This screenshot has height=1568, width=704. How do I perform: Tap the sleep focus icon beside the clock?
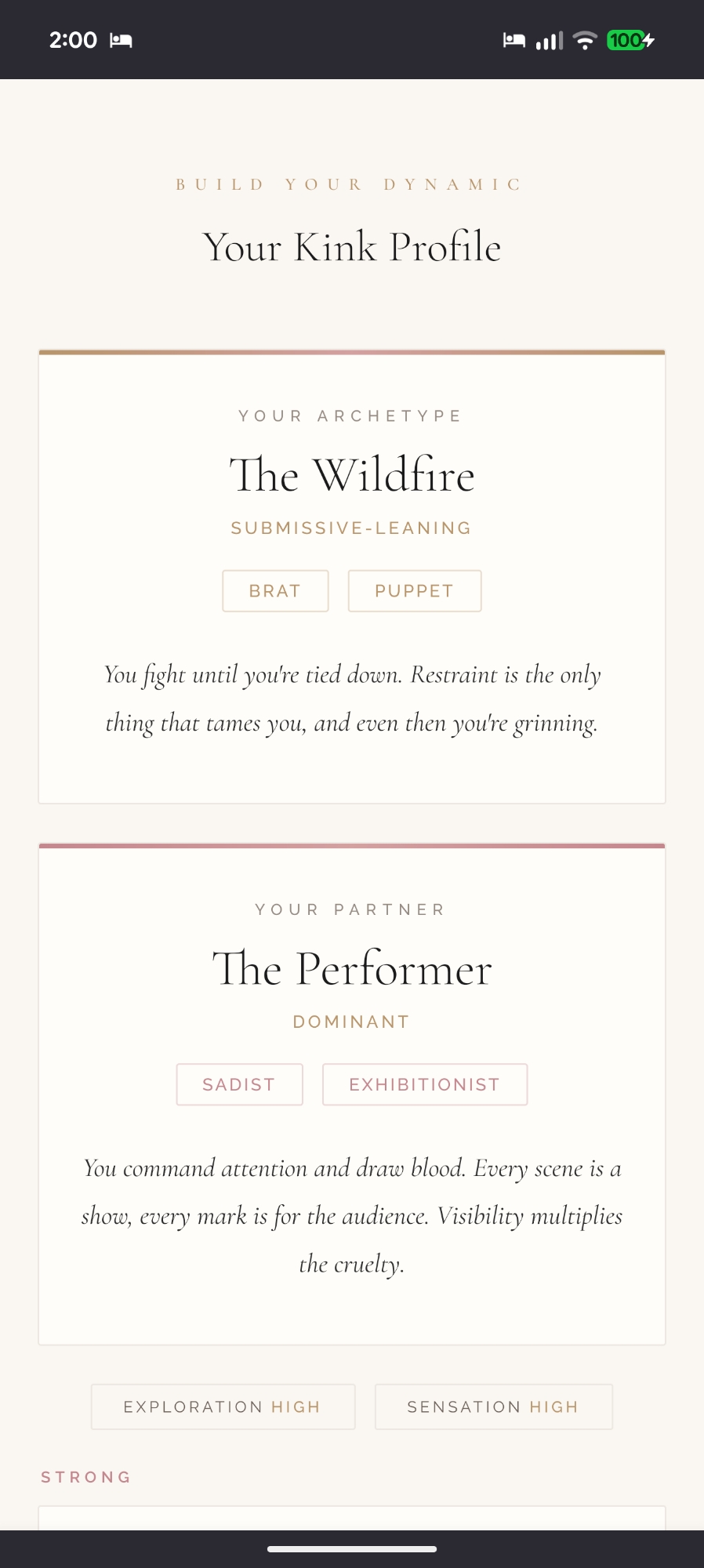(x=121, y=40)
